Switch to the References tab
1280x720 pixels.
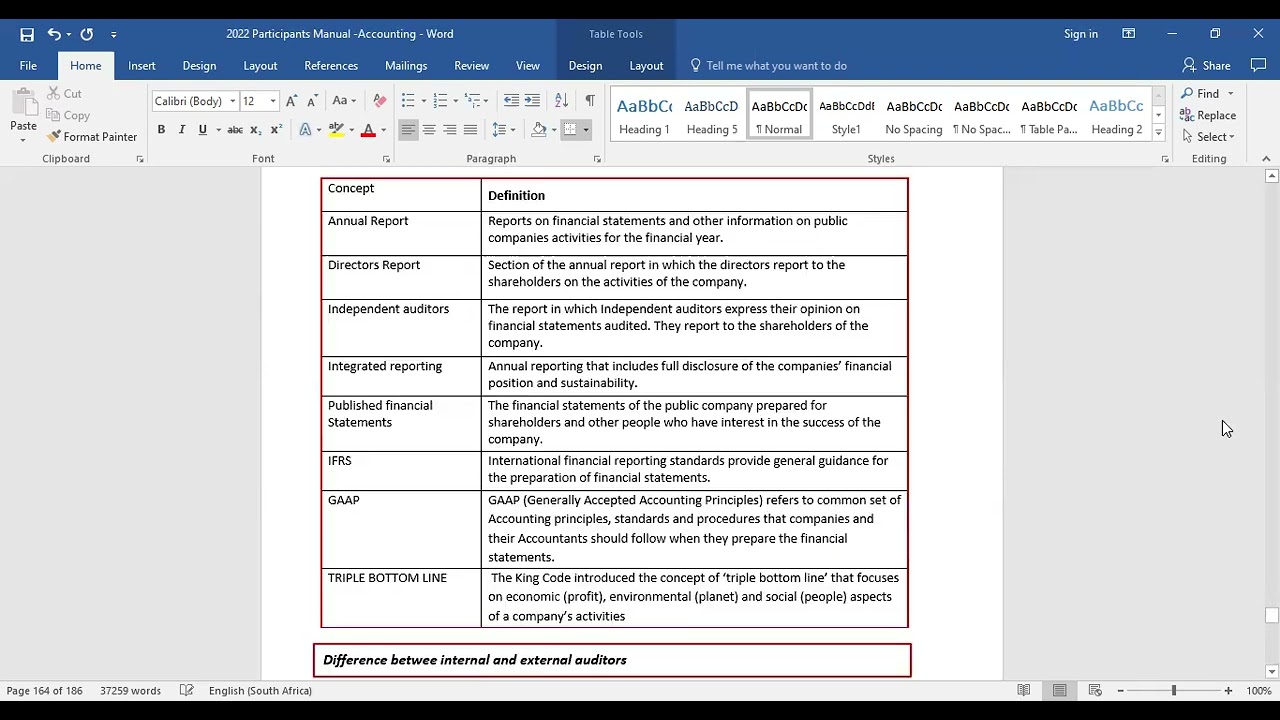(331, 66)
